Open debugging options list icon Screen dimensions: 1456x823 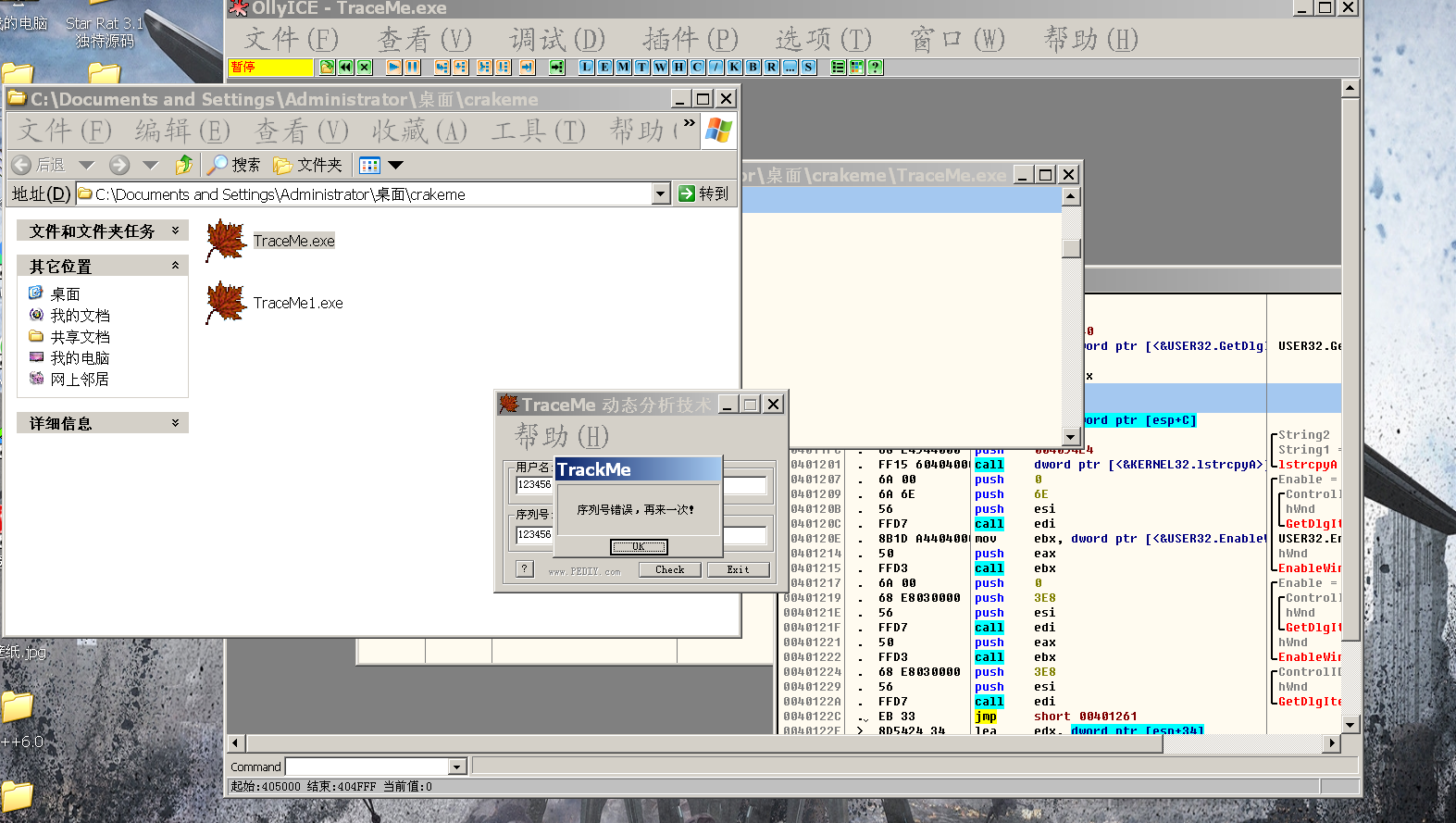tap(838, 67)
